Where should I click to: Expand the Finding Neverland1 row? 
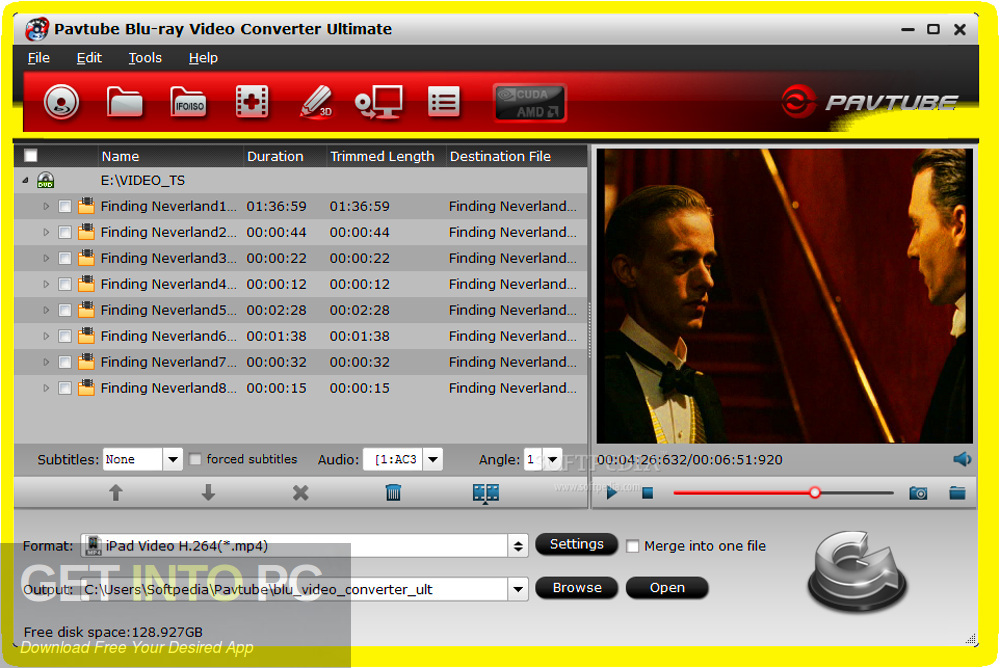[x=46, y=207]
